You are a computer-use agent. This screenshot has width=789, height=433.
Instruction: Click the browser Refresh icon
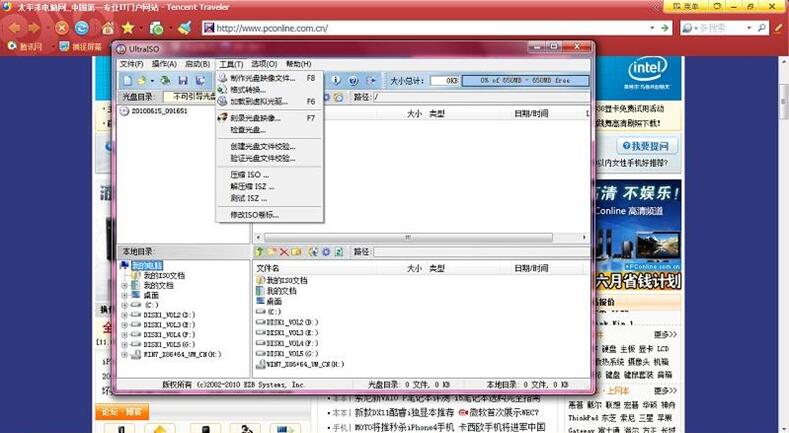pos(82,28)
